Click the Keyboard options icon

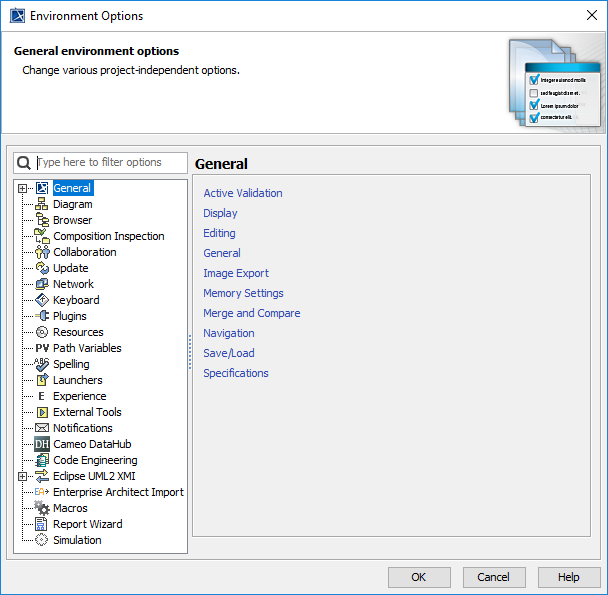click(42, 300)
